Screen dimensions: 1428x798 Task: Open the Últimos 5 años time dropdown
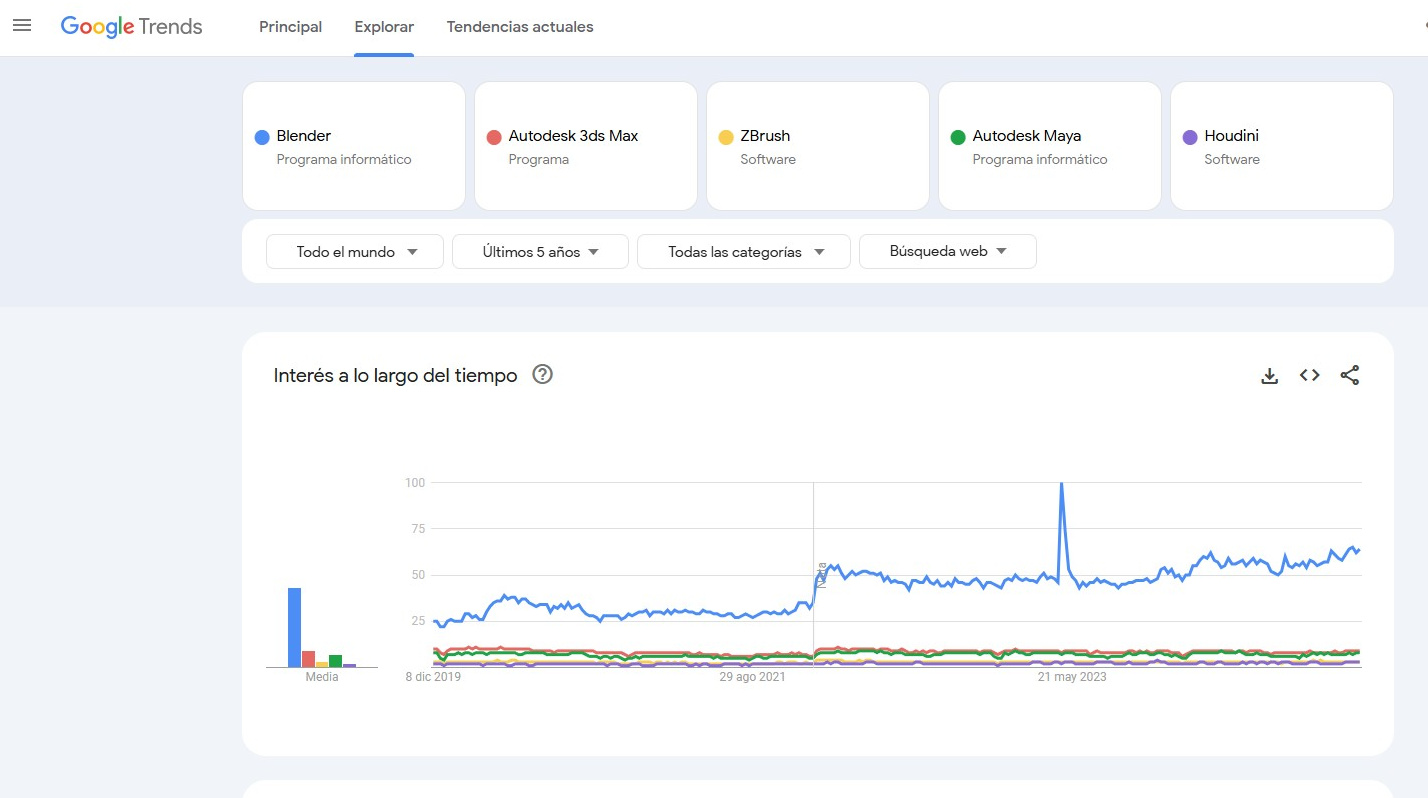pos(540,252)
